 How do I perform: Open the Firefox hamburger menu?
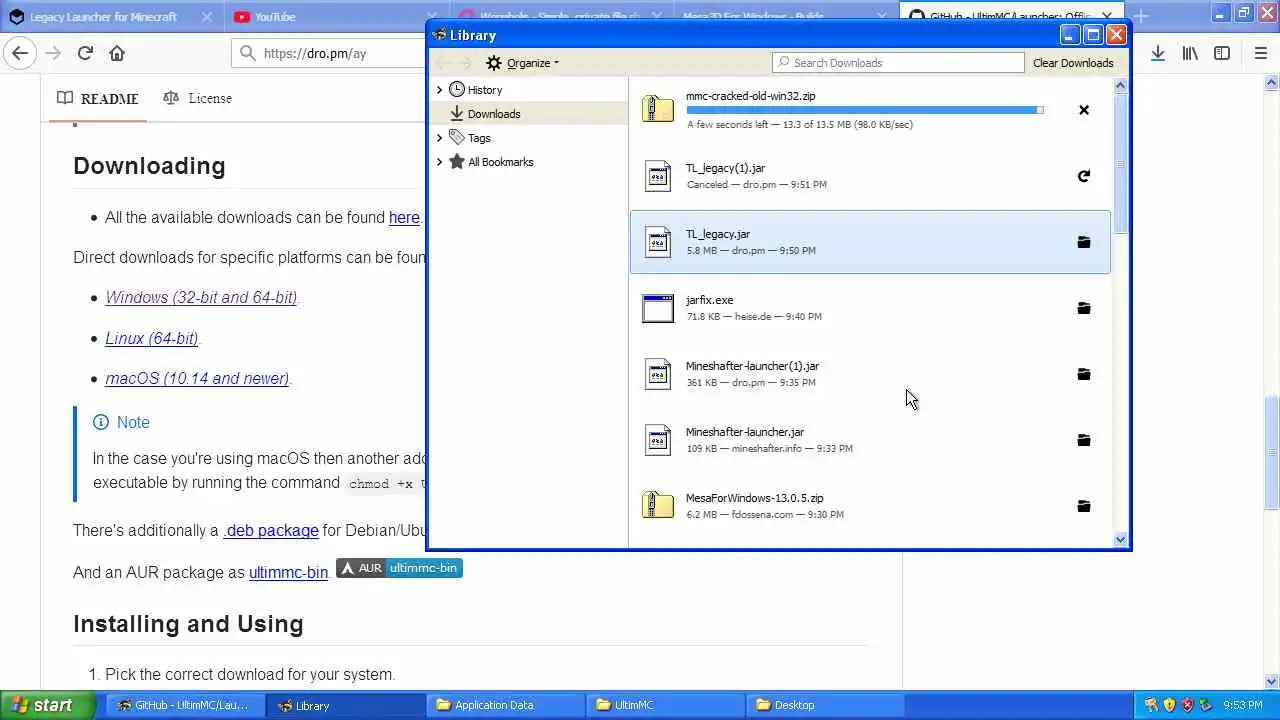(x=1260, y=53)
